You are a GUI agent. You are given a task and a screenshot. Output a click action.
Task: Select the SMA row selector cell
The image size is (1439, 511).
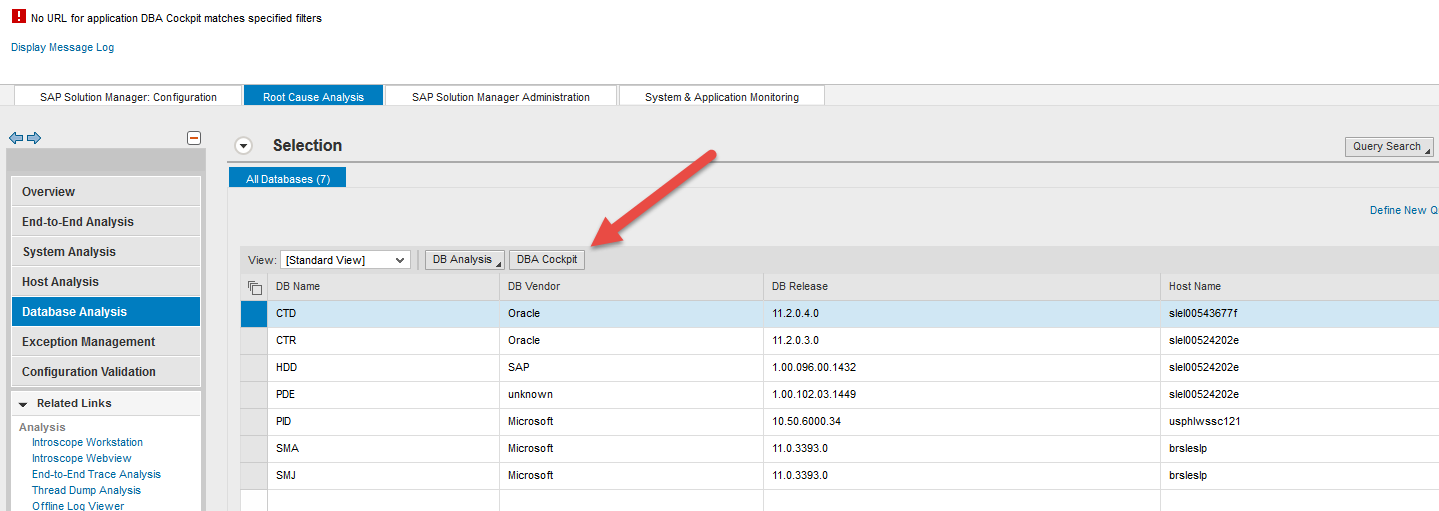(254, 449)
